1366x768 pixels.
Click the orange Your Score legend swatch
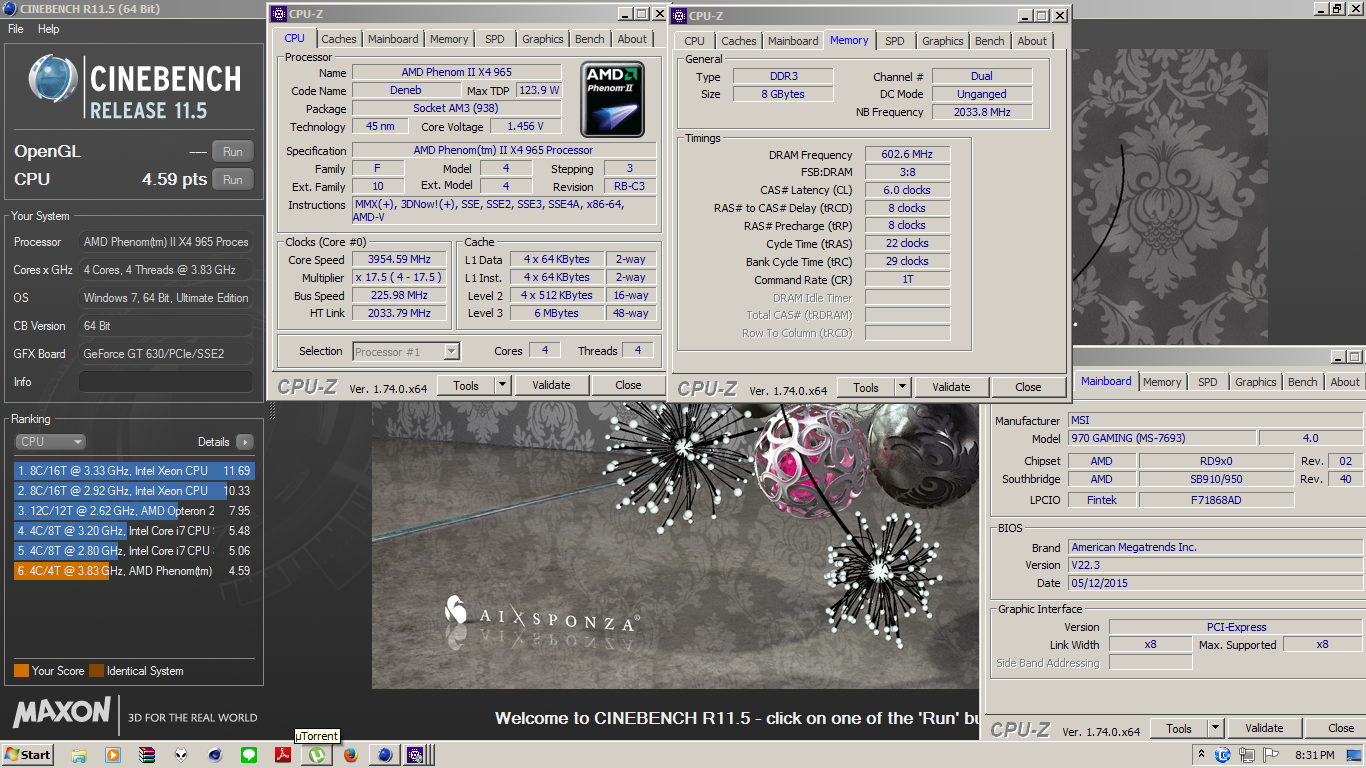click(21, 671)
